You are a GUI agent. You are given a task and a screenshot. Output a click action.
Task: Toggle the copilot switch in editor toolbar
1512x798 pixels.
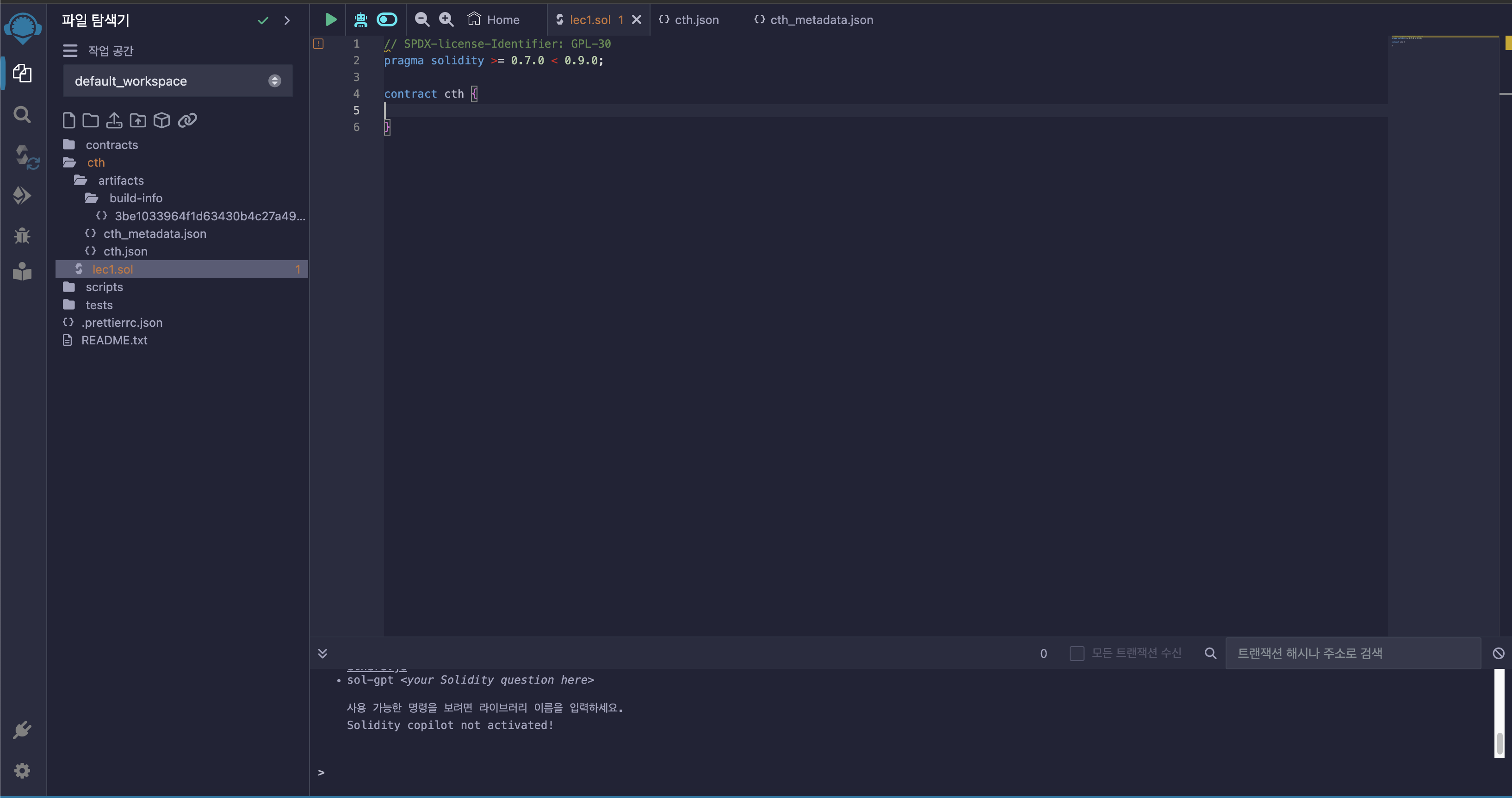tap(387, 19)
